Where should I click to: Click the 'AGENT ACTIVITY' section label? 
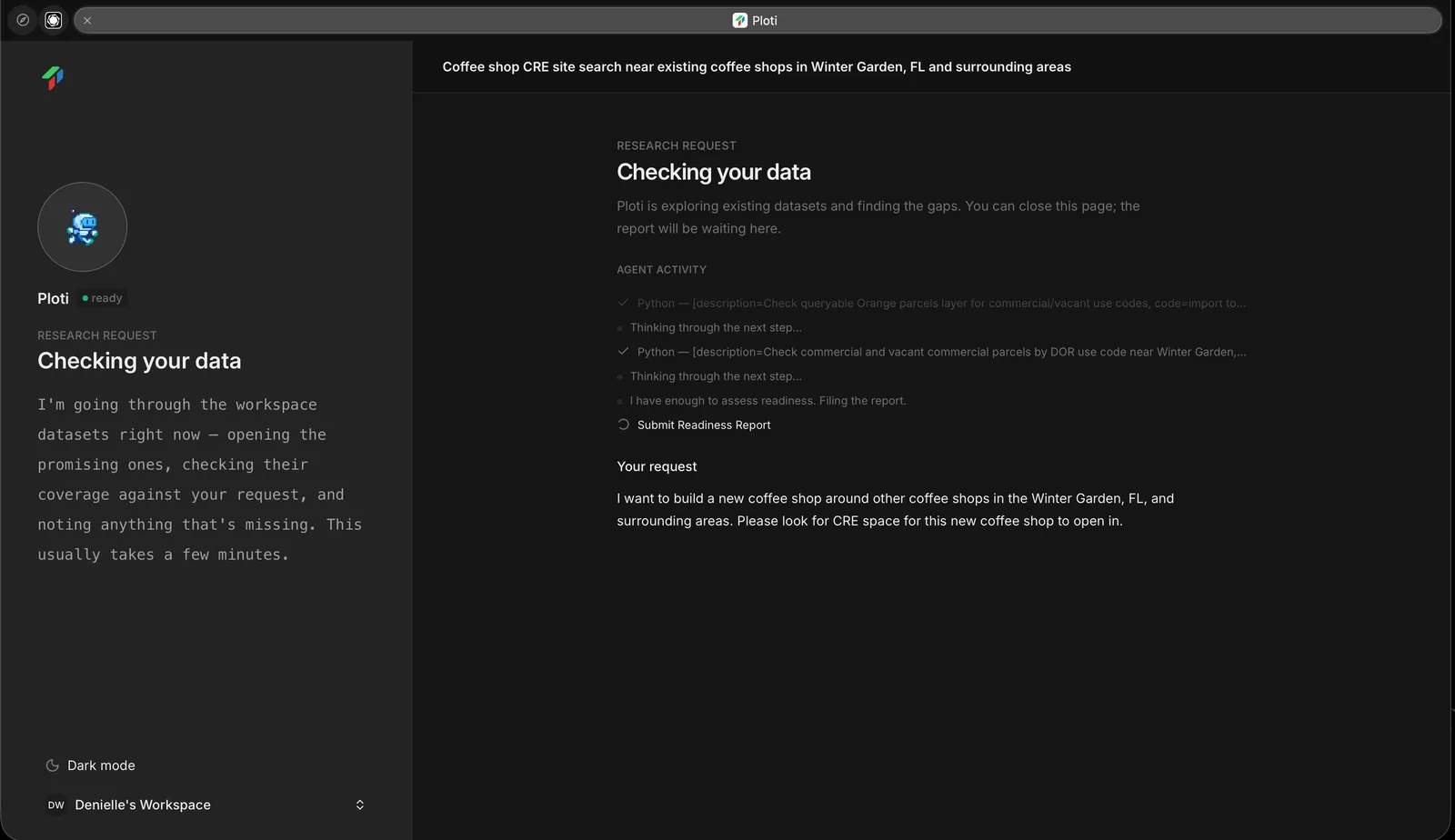tap(661, 270)
